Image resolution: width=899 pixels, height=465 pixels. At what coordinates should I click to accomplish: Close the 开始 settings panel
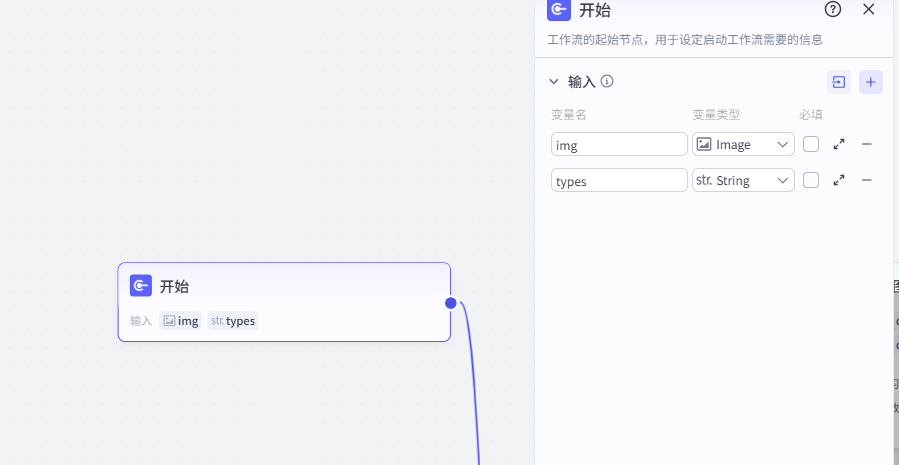[x=869, y=9]
